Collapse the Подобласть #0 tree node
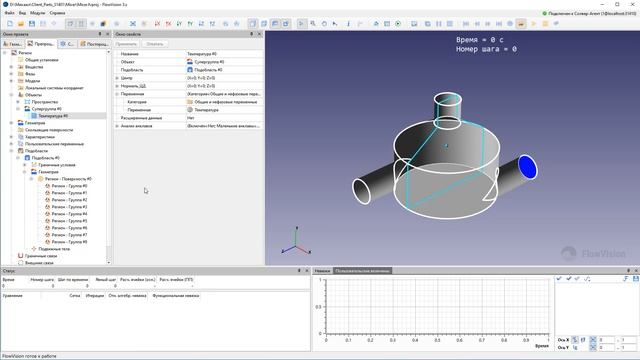This screenshot has height=360, width=640. click(x=18, y=158)
